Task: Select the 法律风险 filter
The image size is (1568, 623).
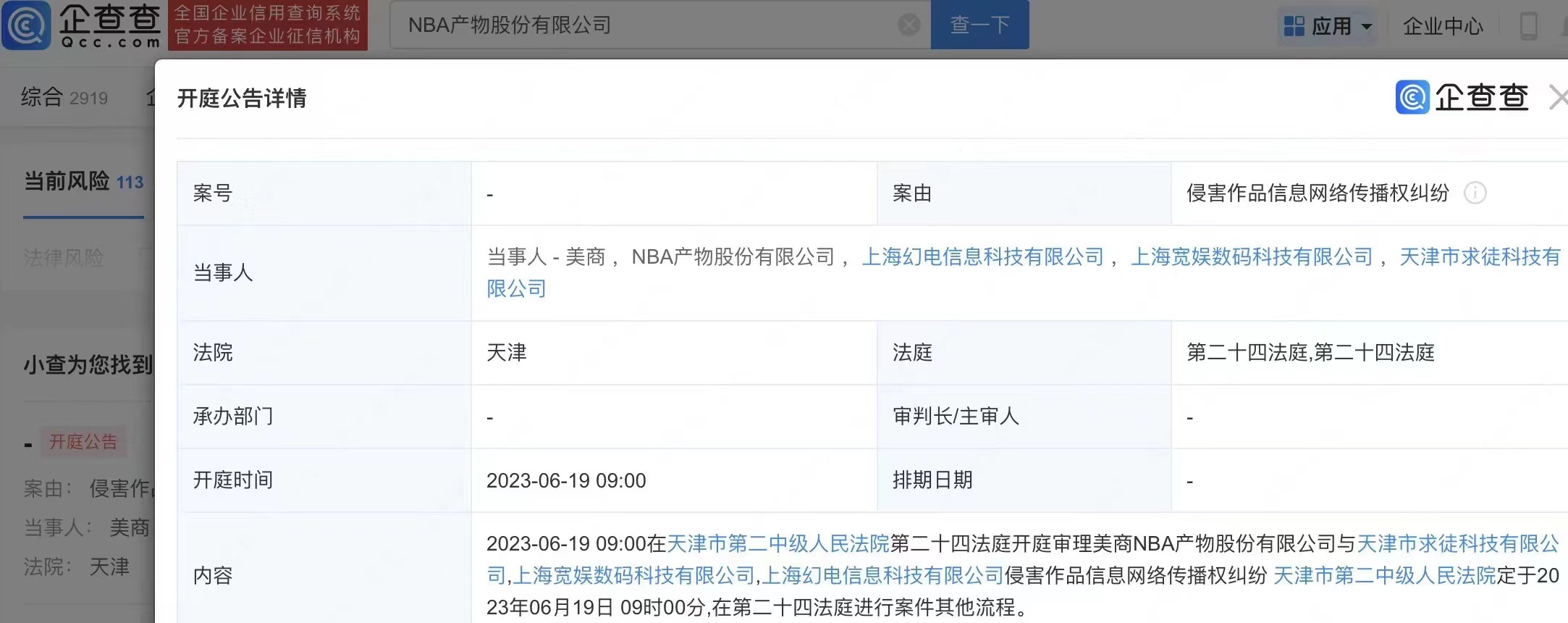Action: point(64,257)
